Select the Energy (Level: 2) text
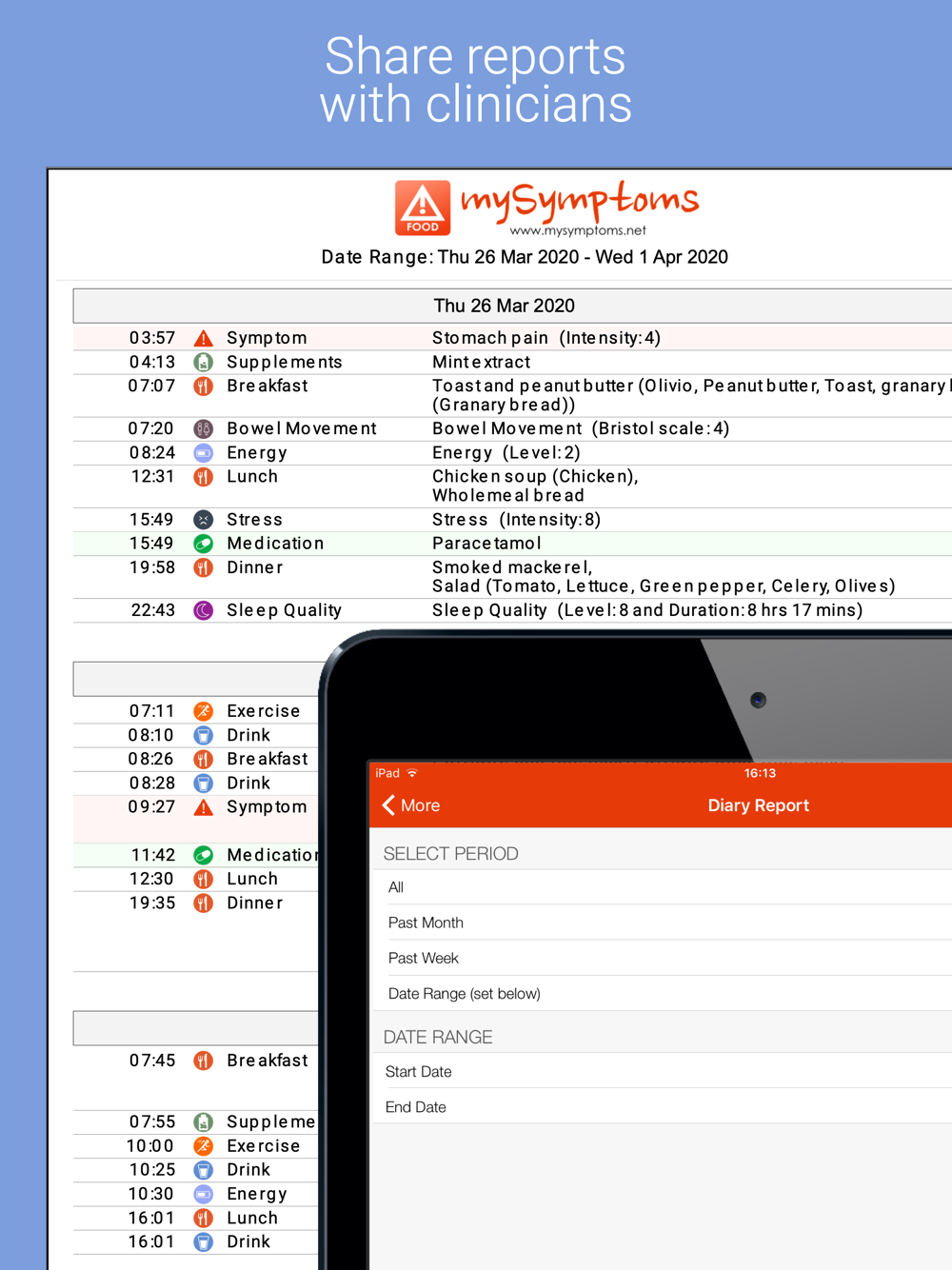This screenshot has width=952, height=1270. [x=506, y=452]
